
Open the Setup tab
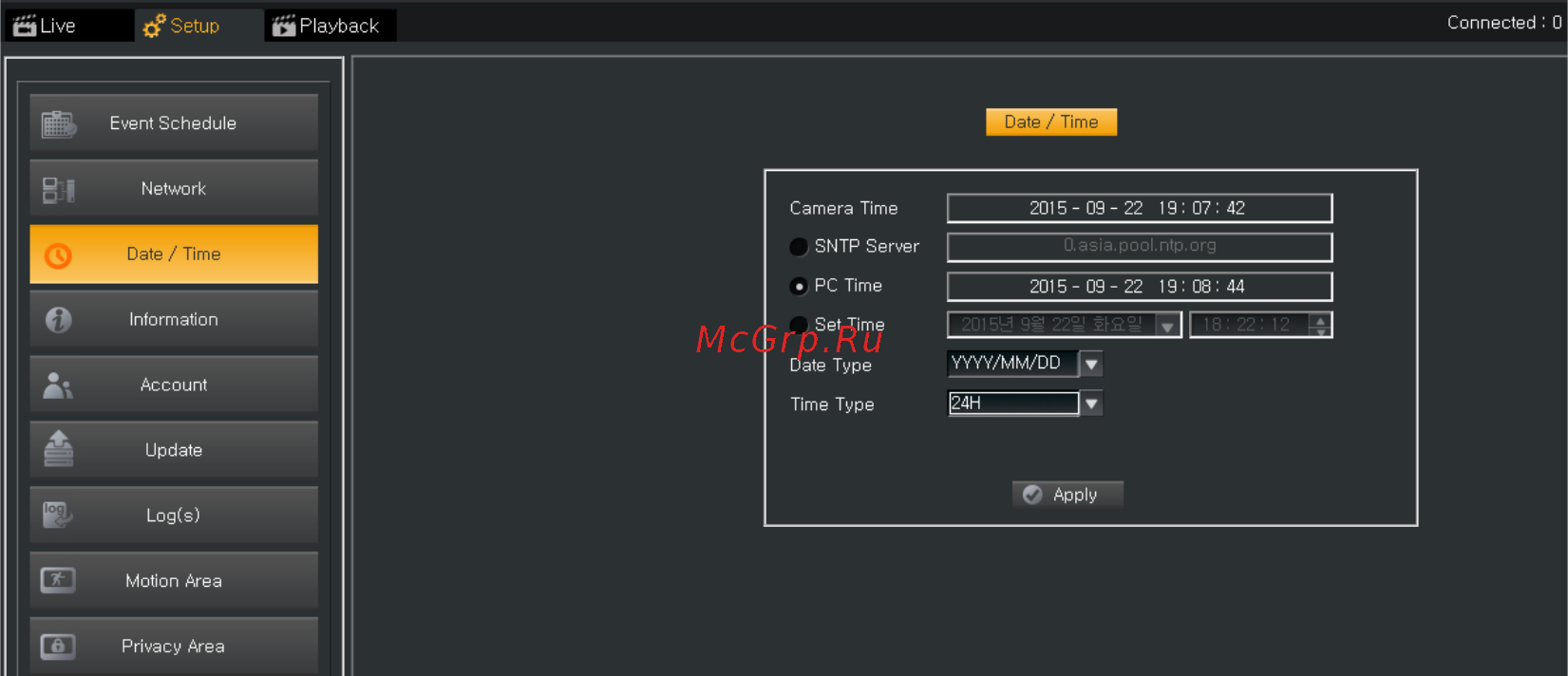[198, 26]
